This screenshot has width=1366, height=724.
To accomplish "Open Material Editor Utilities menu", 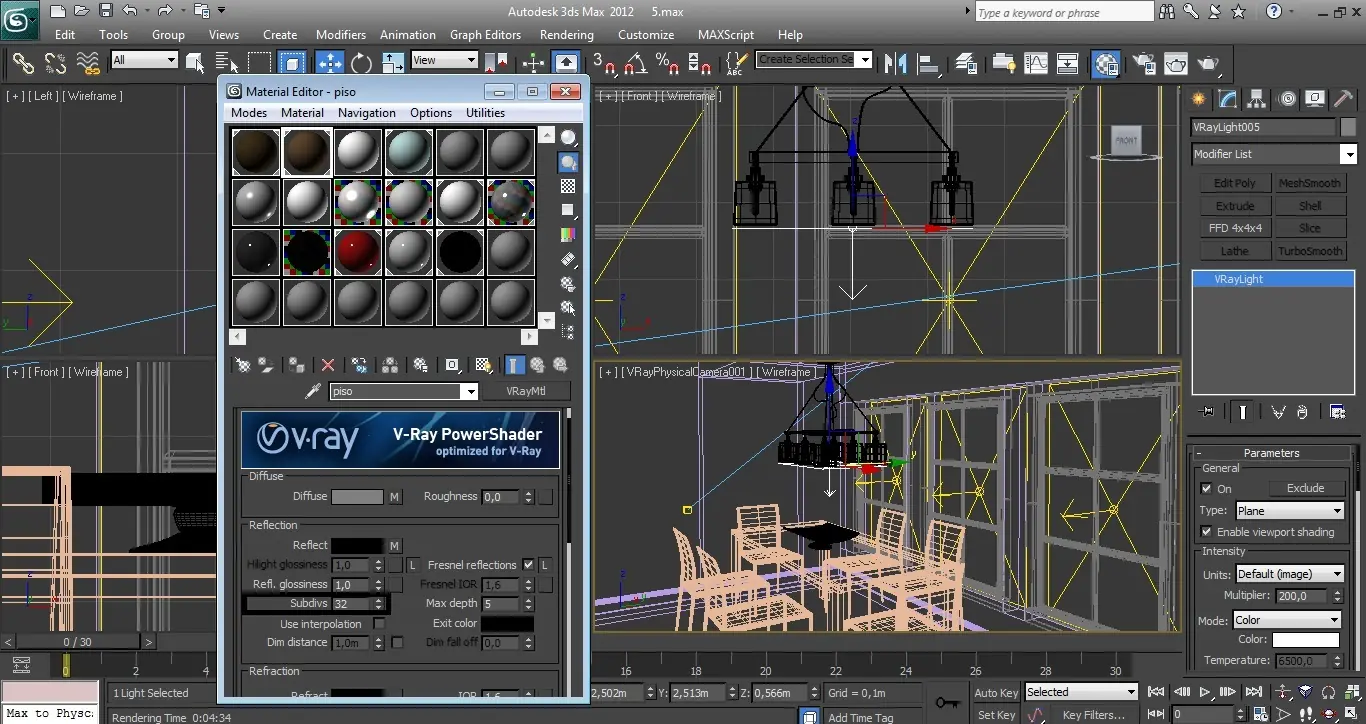I will click(x=486, y=113).
